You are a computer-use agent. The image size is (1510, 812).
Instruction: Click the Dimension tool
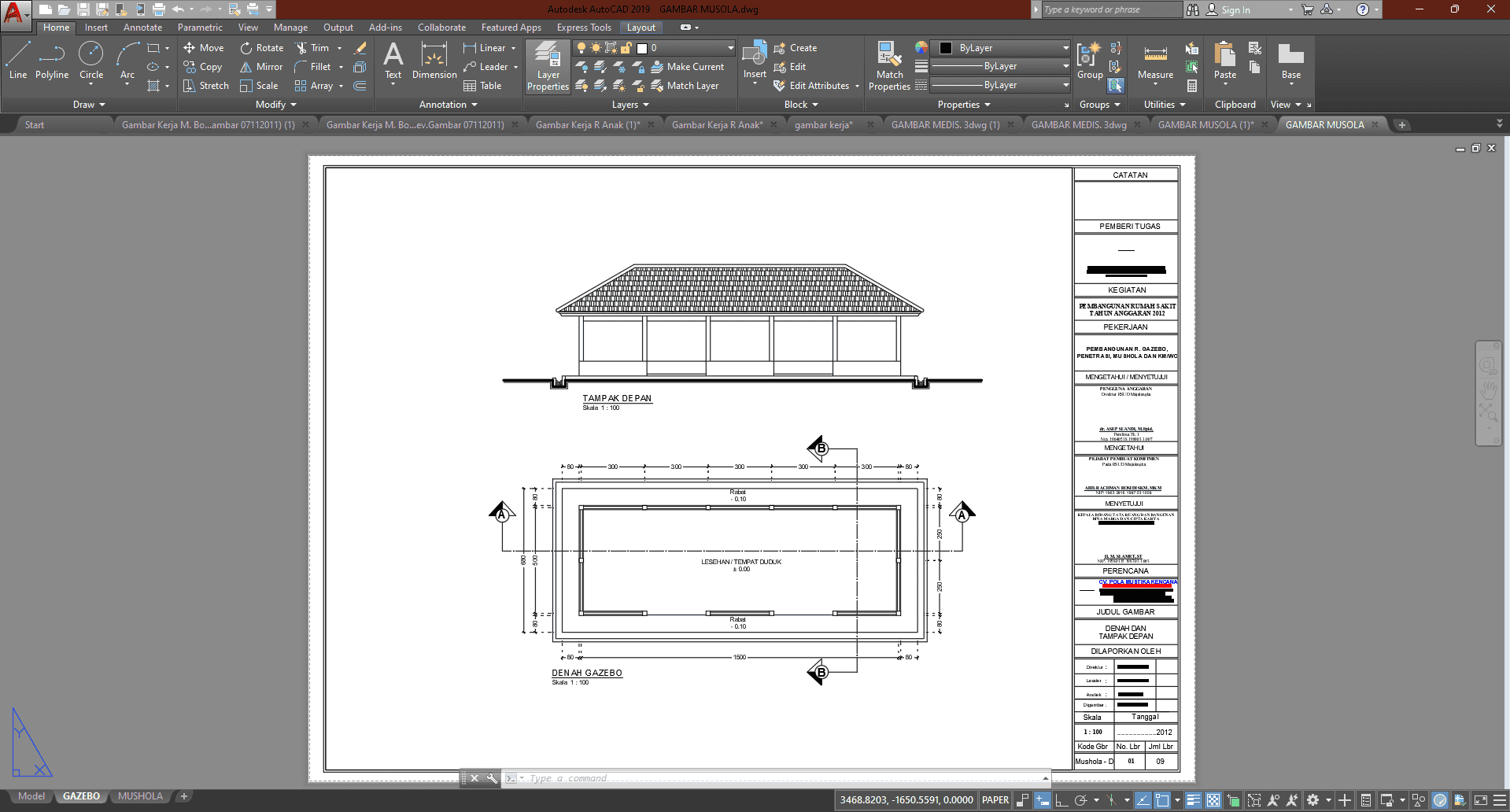pyautogui.click(x=434, y=61)
